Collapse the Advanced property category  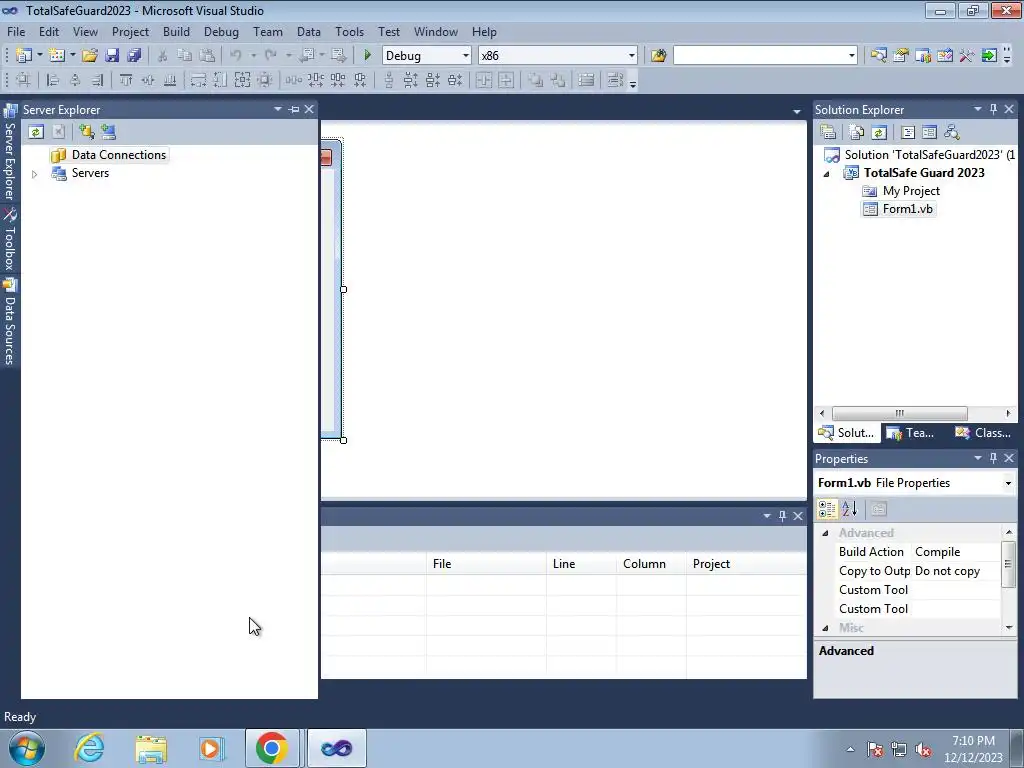[825, 534]
